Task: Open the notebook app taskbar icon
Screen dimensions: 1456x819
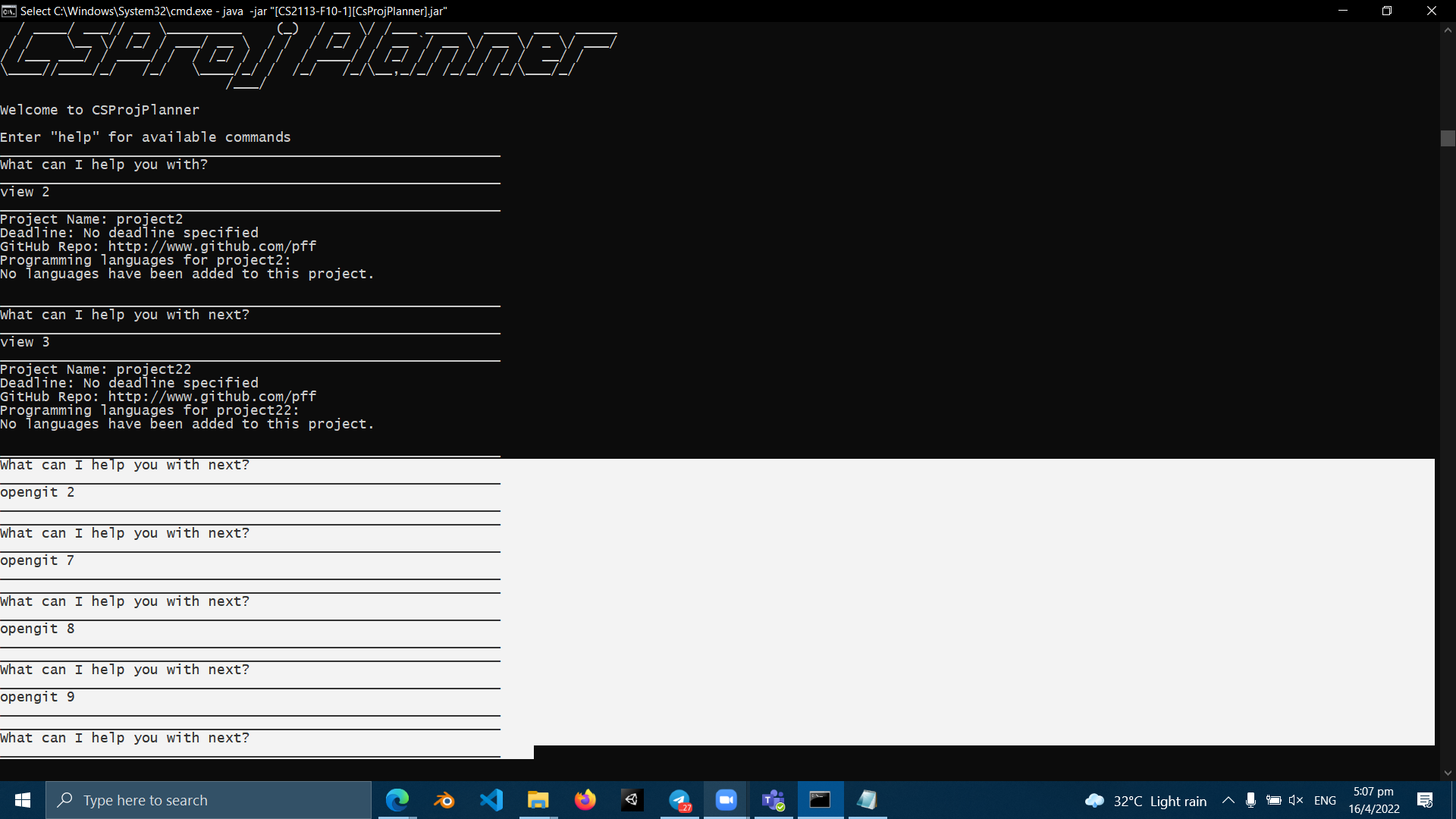Action: click(x=868, y=800)
